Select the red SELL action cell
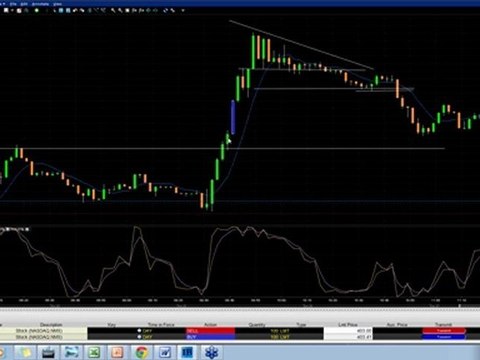This screenshot has height=360, width=480. (210, 331)
